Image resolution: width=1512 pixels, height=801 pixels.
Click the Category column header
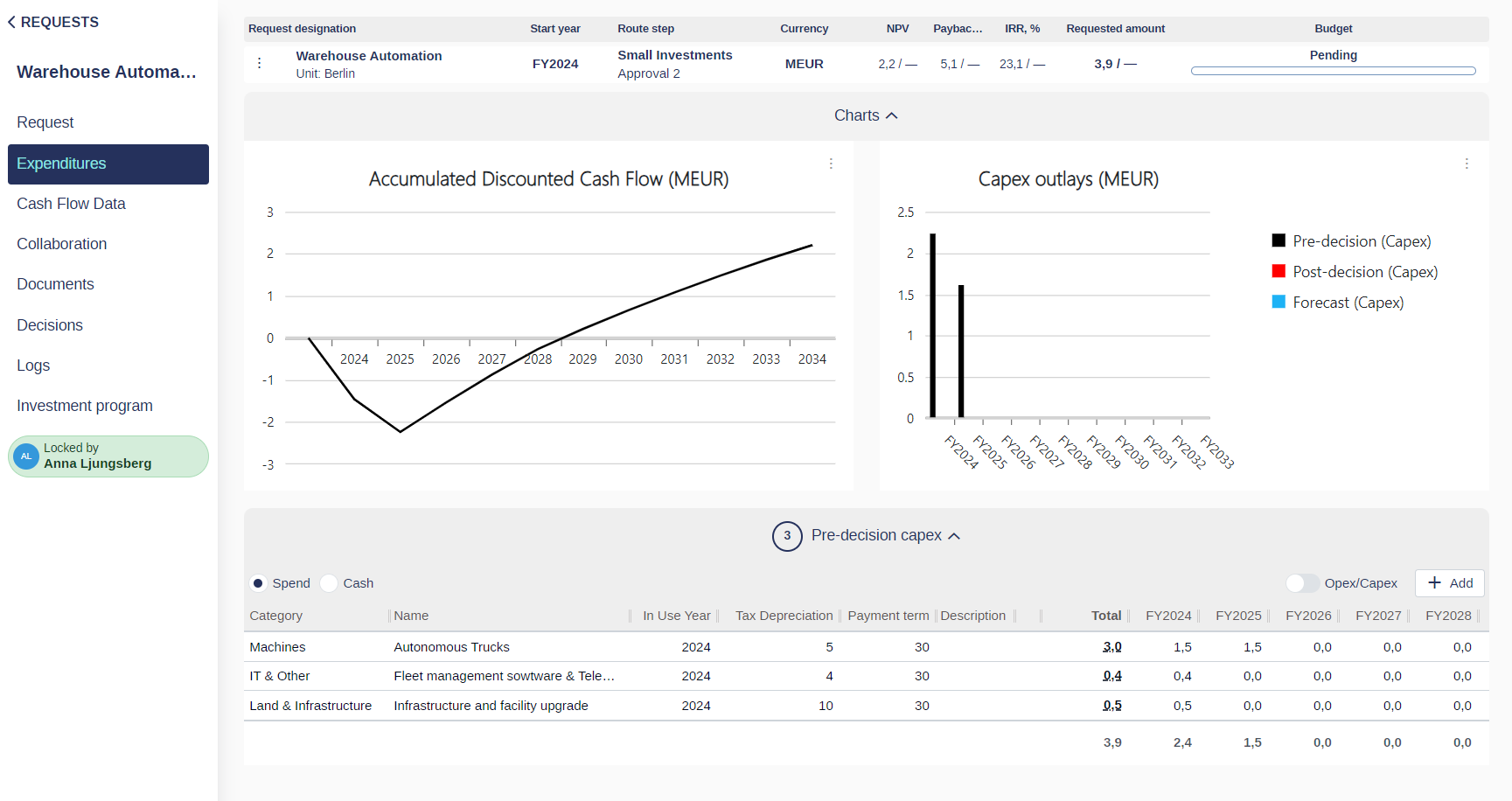(x=276, y=616)
